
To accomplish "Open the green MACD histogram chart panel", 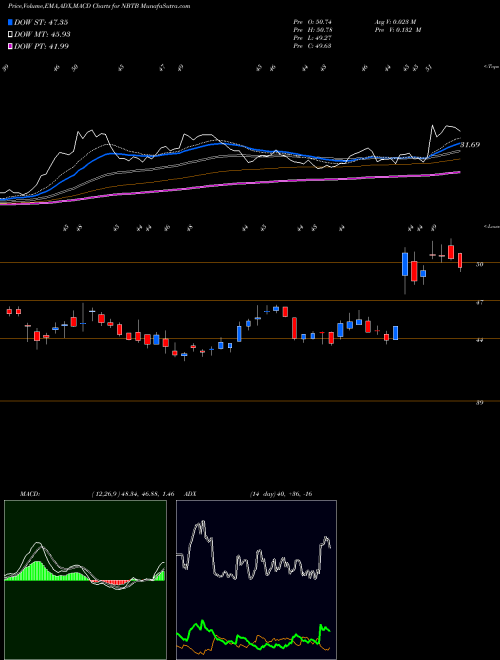I will [x=85, y=580].
